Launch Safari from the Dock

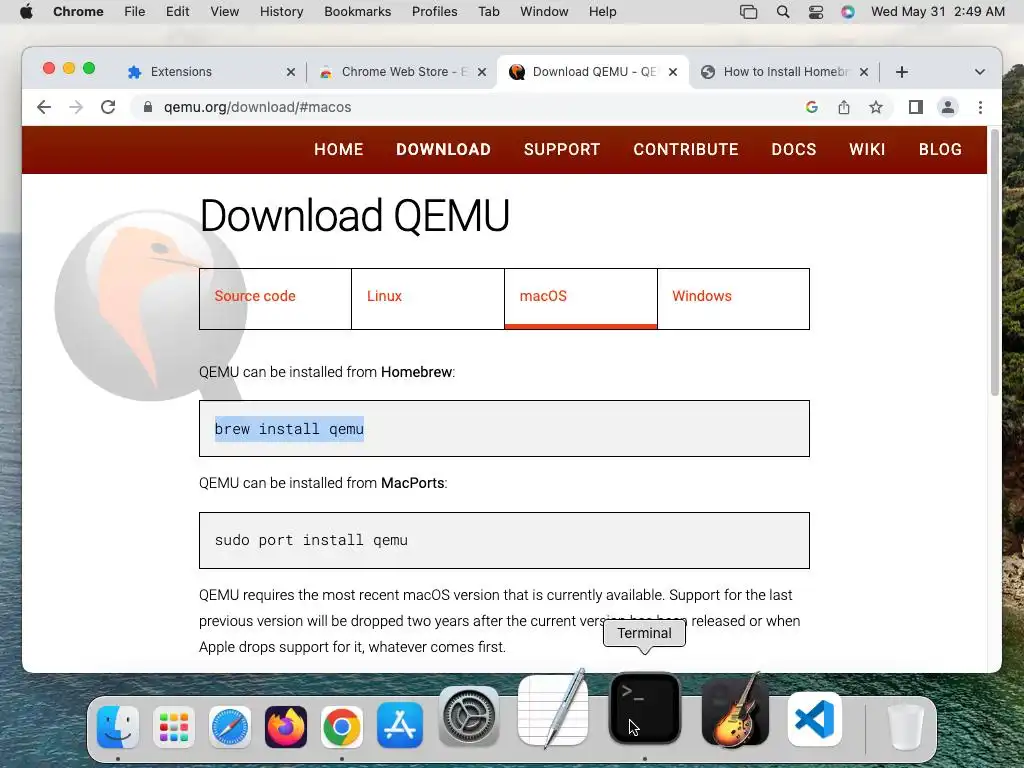coord(230,726)
